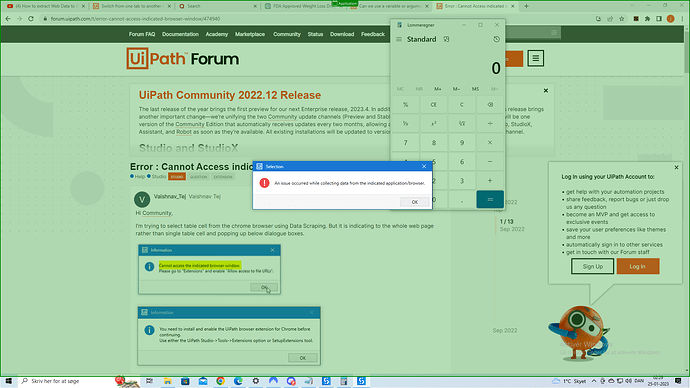Click the percent key in Calculator
Viewport: 690px width, 388px height.
click(x=405, y=105)
